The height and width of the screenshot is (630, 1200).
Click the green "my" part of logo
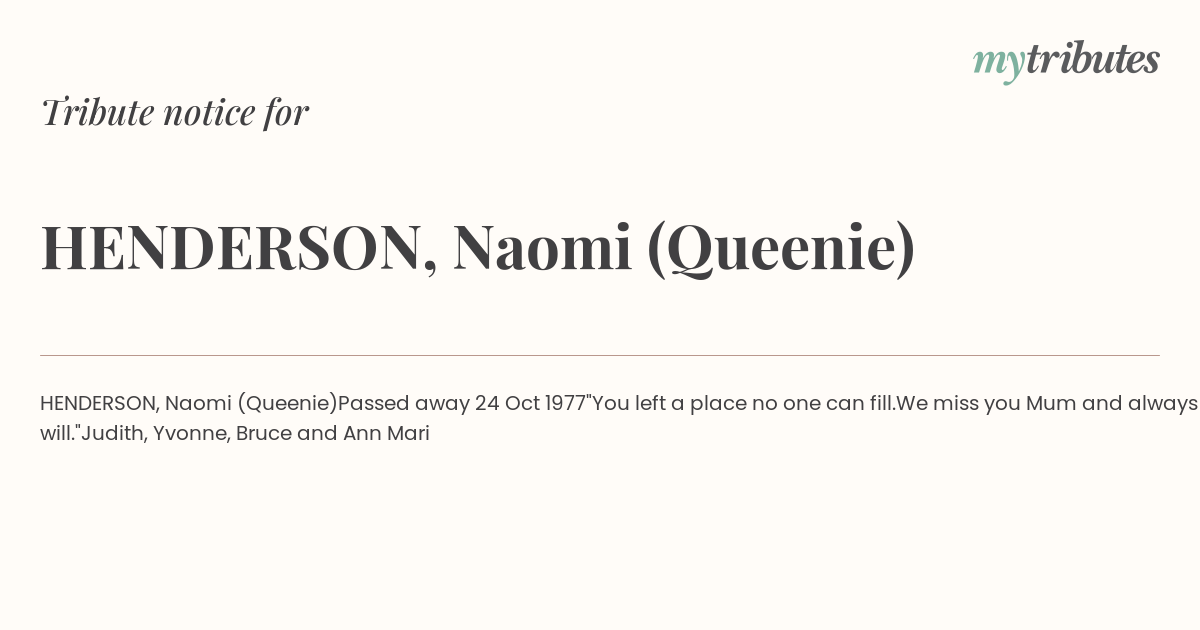pos(998,64)
